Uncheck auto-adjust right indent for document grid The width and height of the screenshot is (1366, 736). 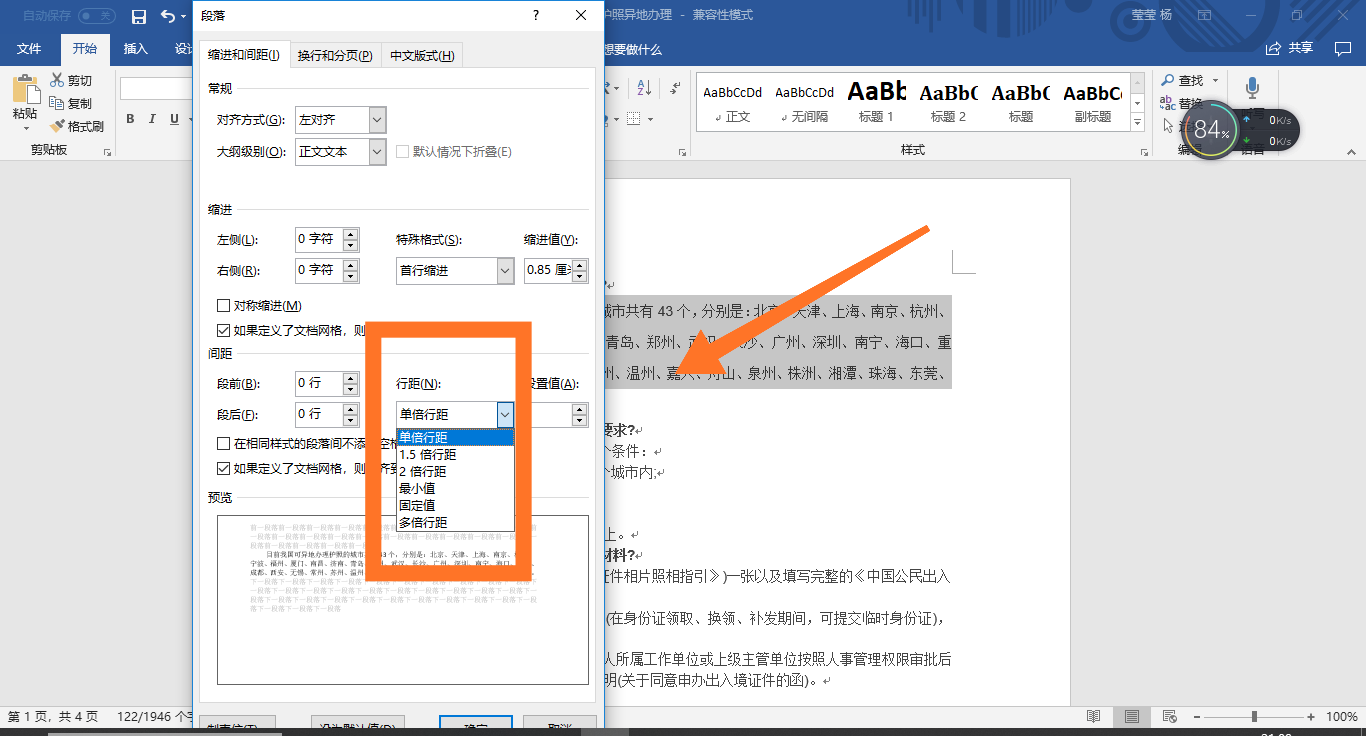point(223,330)
